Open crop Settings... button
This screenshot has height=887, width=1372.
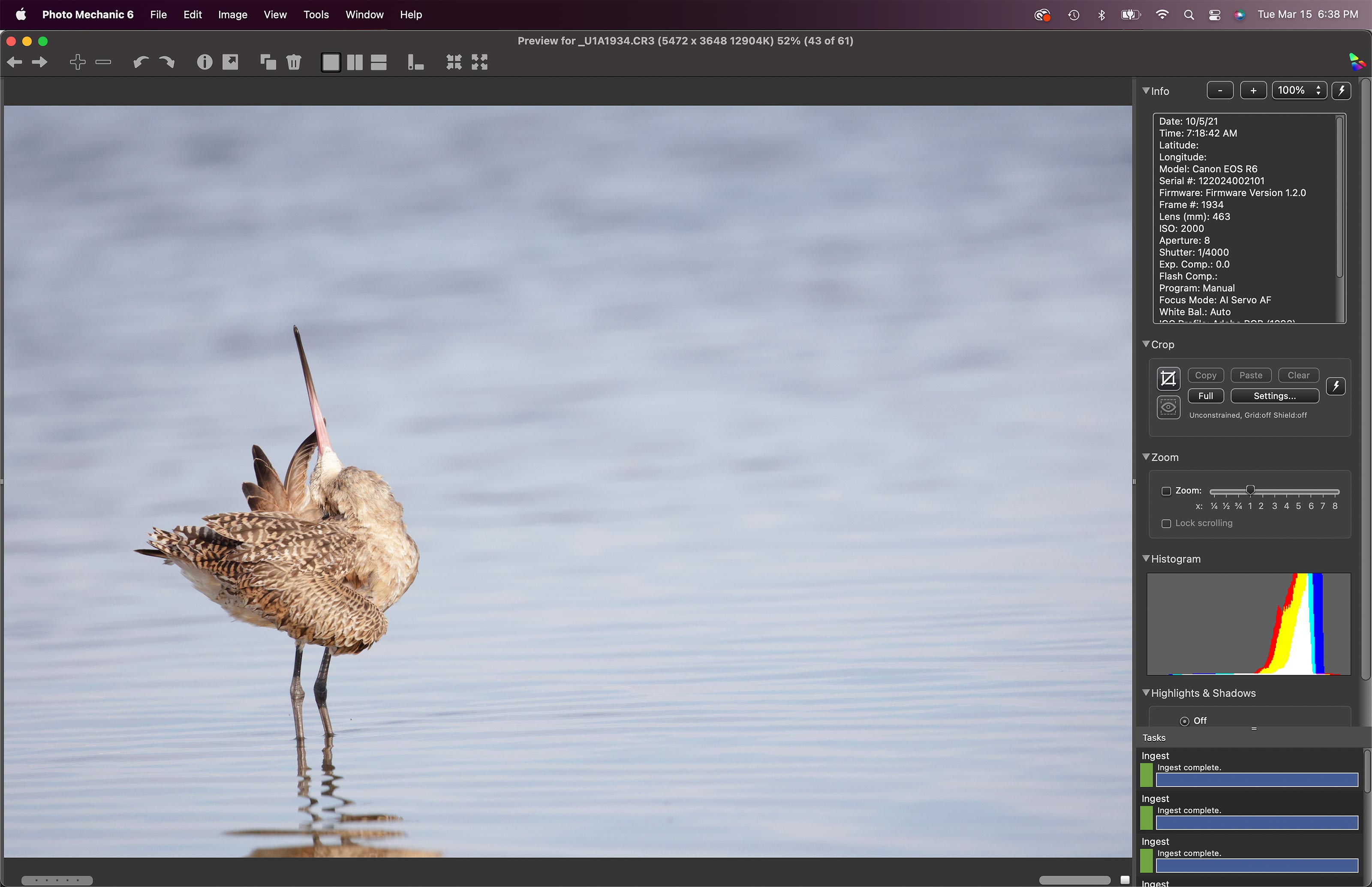pyautogui.click(x=1275, y=396)
